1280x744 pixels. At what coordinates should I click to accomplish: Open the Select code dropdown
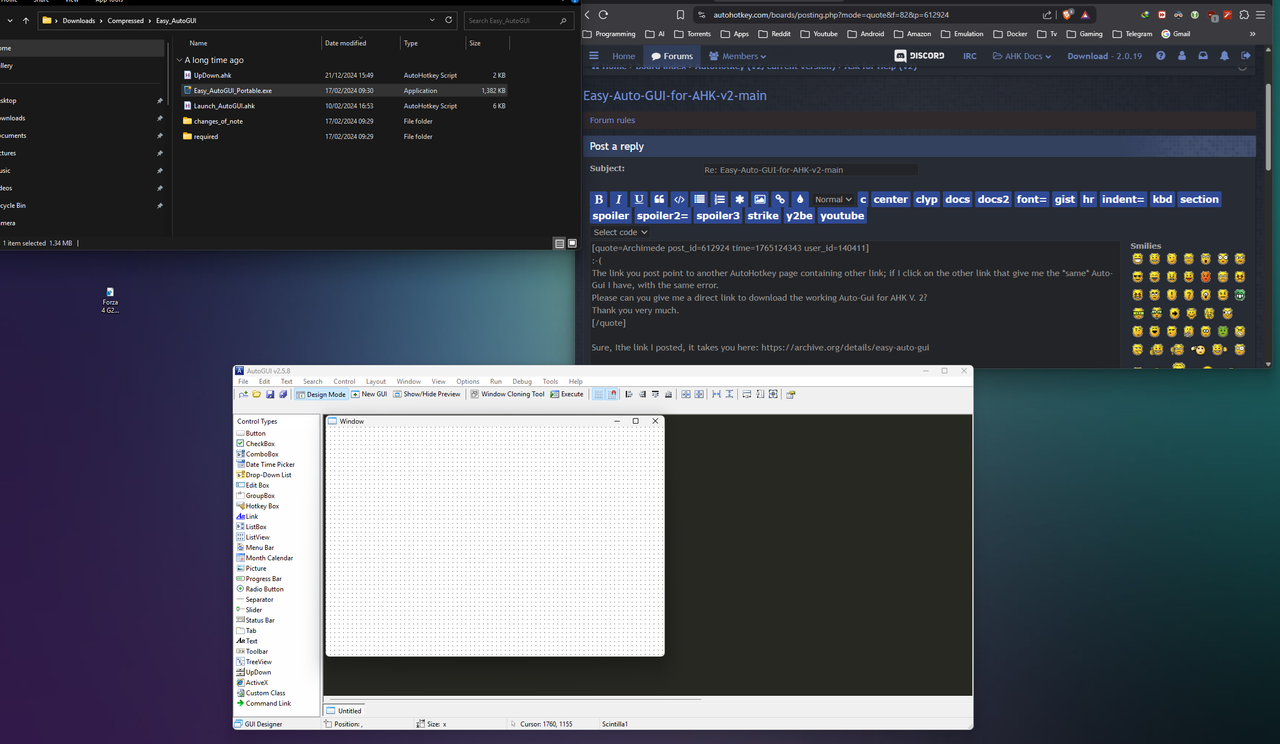[620, 232]
